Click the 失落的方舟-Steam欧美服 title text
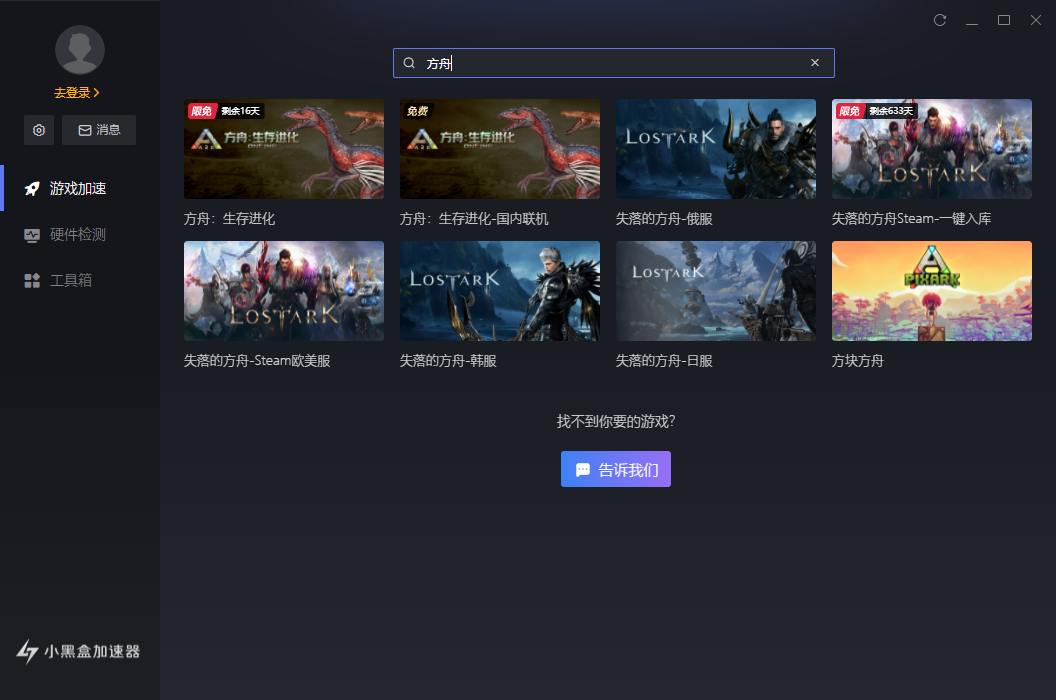The width and height of the screenshot is (1056, 700). point(257,361)
